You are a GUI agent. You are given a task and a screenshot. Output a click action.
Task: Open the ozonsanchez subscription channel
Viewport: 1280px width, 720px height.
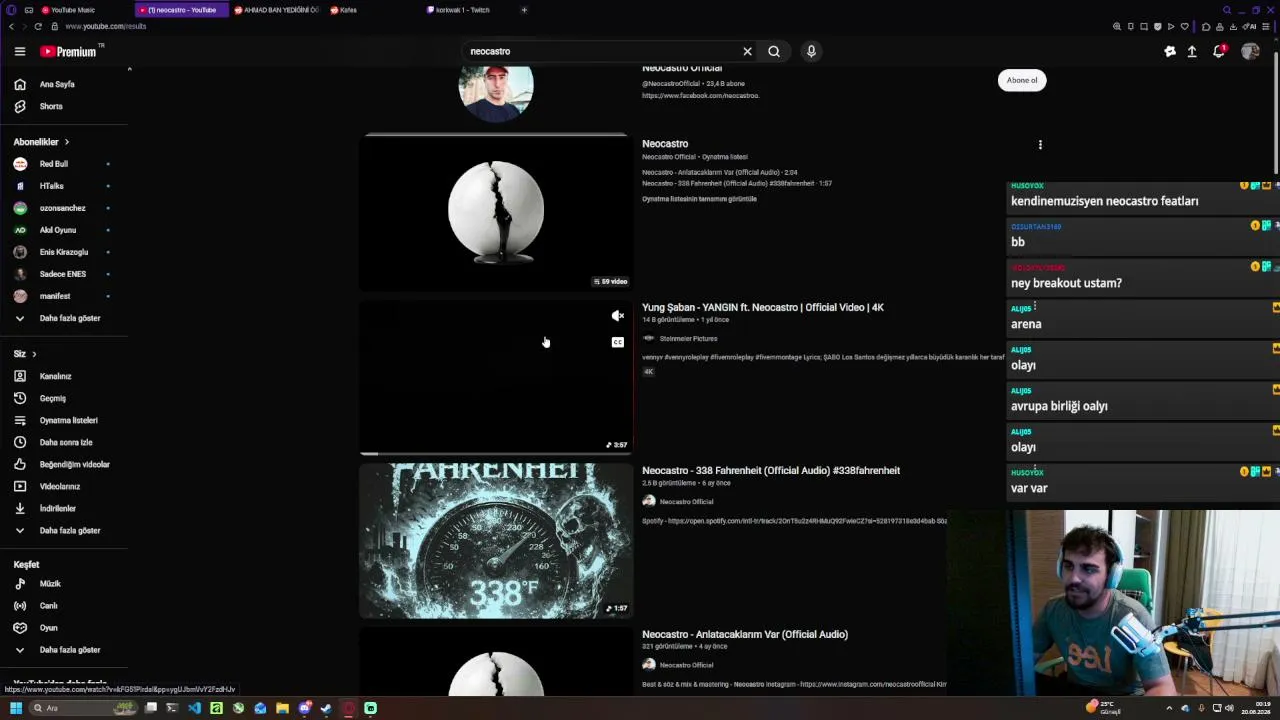(x=64, y=208)
